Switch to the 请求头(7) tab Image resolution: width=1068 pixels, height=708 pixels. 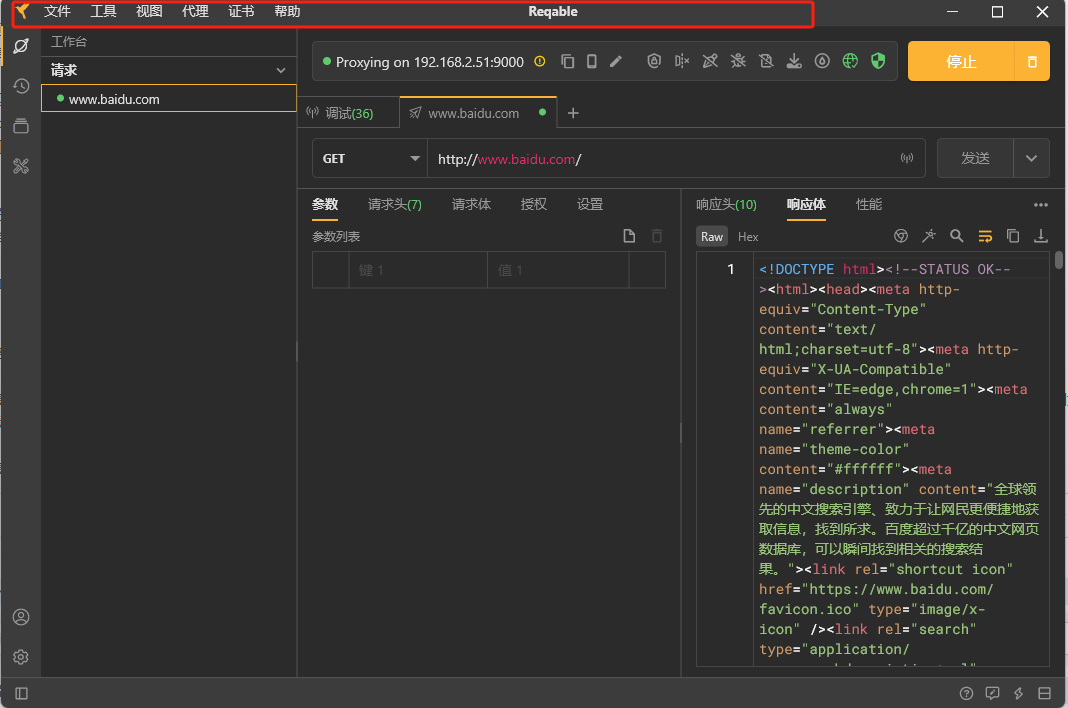point(394,204)
